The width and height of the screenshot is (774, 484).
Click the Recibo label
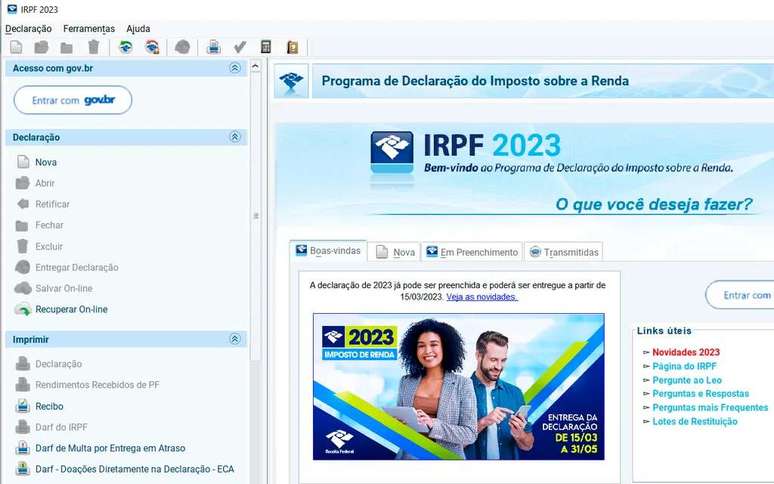coord(49,406)
